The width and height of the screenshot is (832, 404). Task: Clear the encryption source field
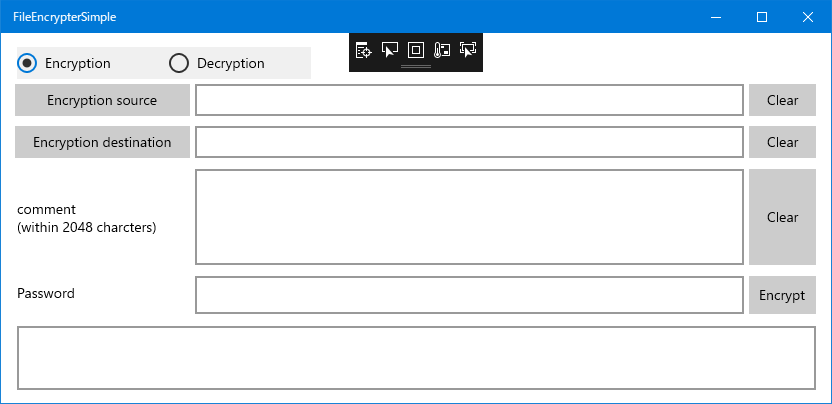(x=782, y=100)
